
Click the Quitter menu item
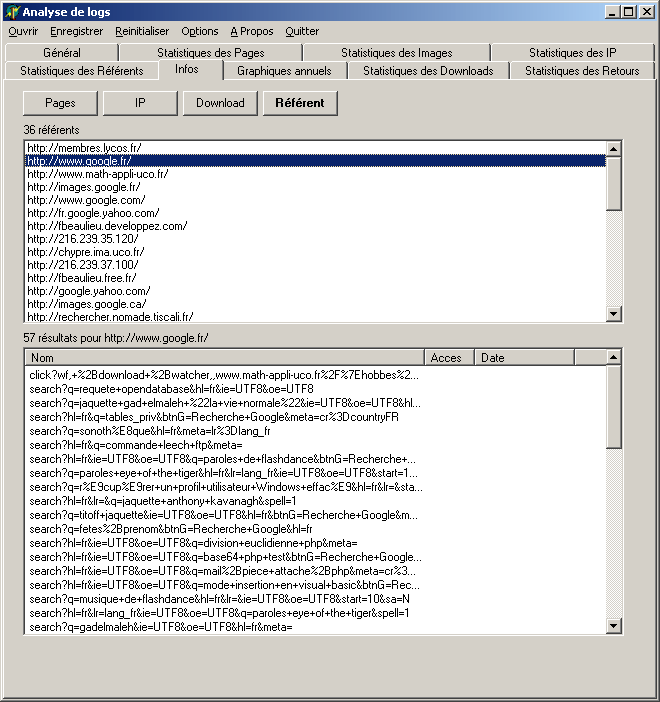(x=302, y=31)
